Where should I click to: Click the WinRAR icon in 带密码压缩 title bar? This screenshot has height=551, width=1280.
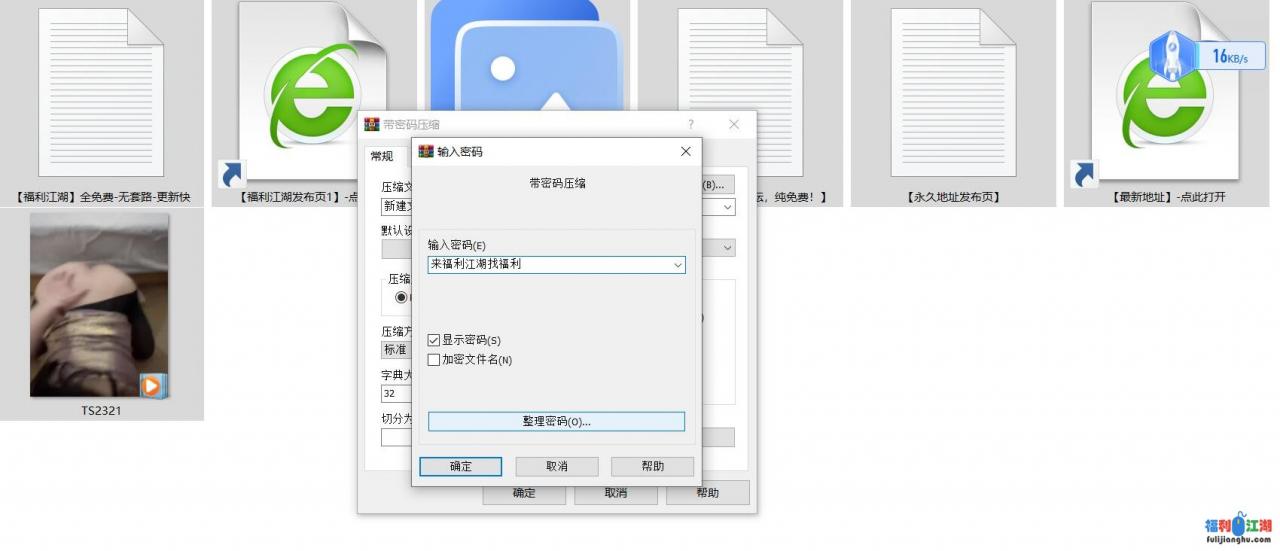371,125
